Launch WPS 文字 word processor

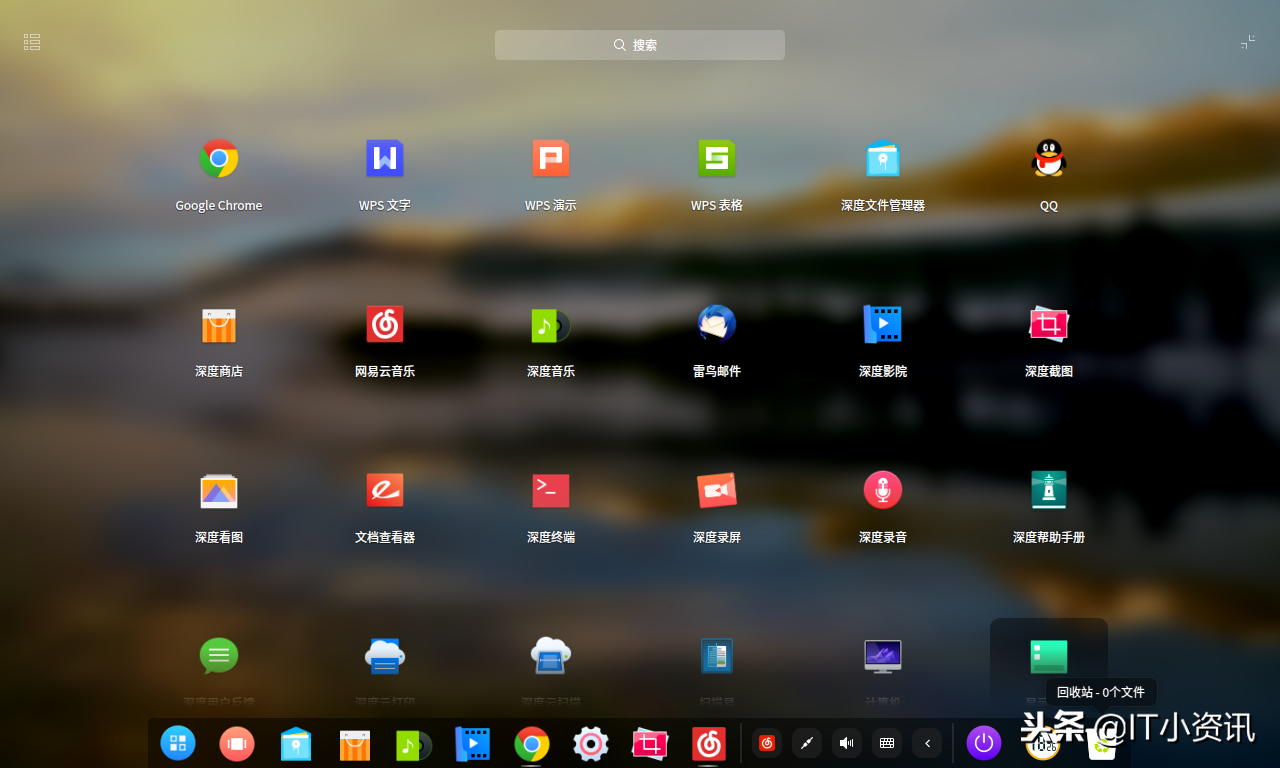tap(385, 159)
